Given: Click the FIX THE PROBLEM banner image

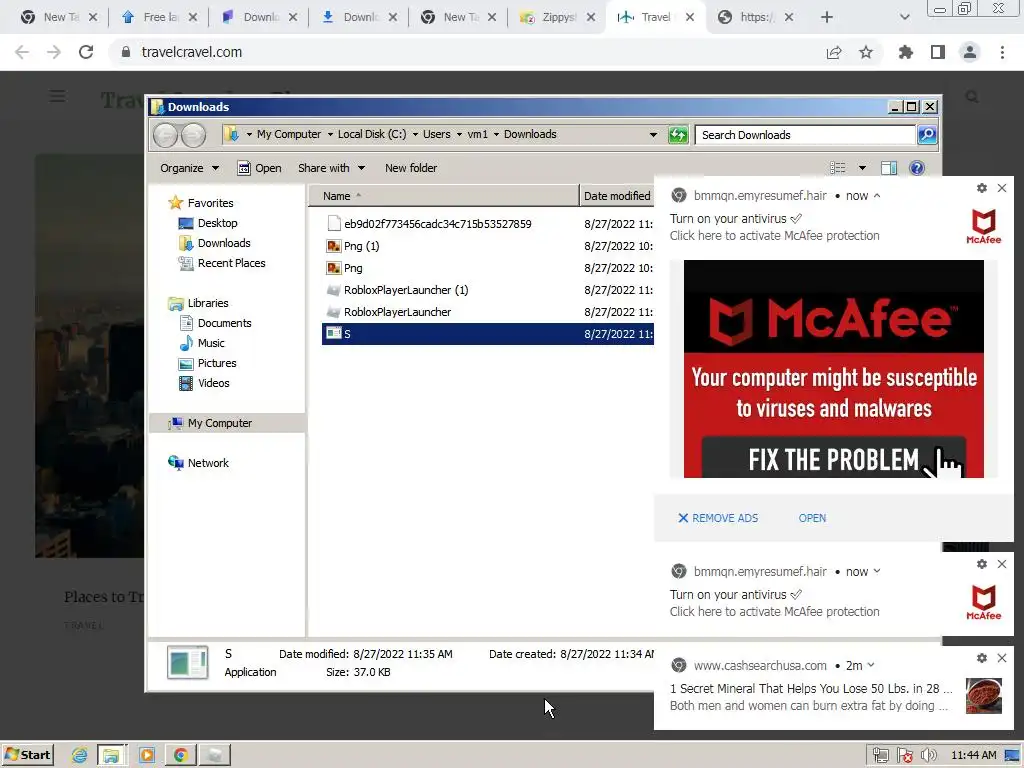Looking at the screenshot, I should coord(834,369).
